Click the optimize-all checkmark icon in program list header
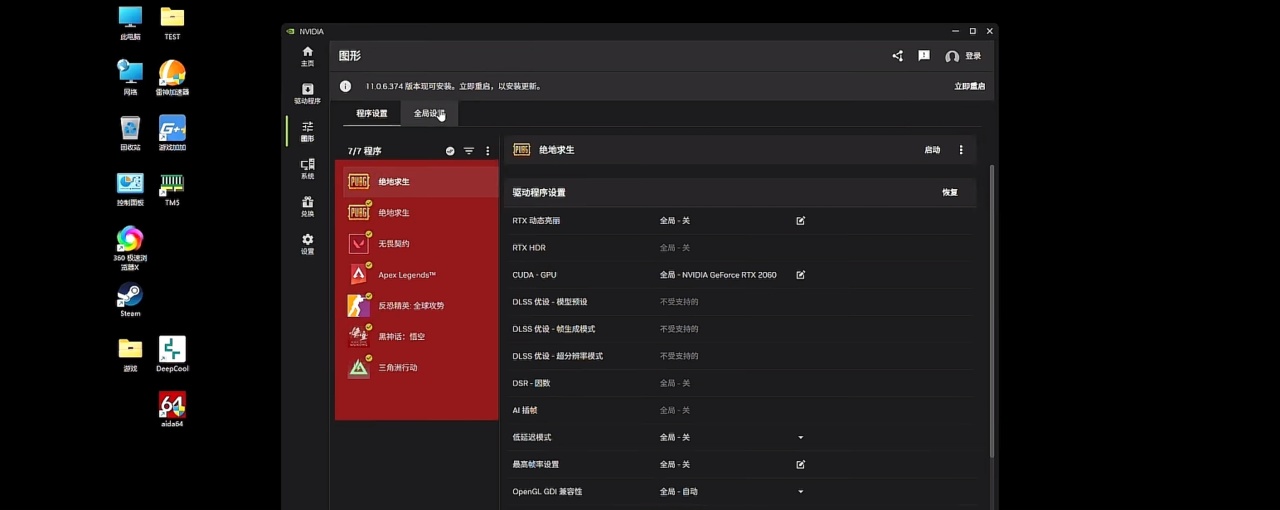The image size is (1280, 510). [x=450, y=151]
